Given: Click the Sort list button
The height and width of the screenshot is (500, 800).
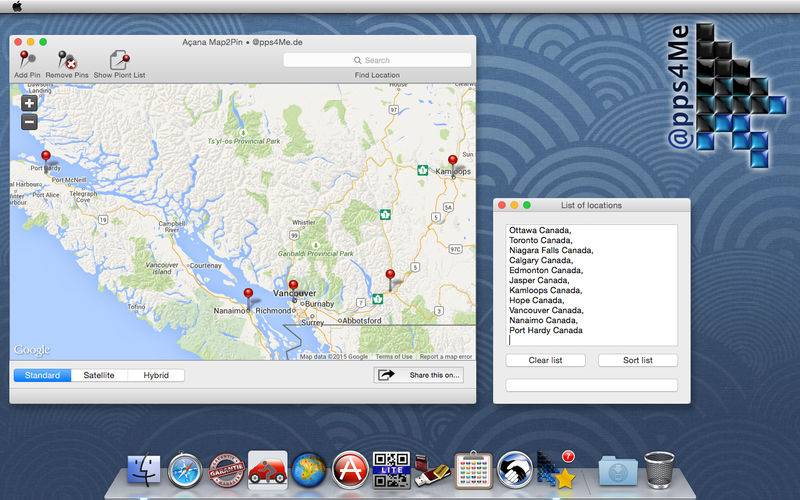Looking at the screenshot, I should pos(638,360).
